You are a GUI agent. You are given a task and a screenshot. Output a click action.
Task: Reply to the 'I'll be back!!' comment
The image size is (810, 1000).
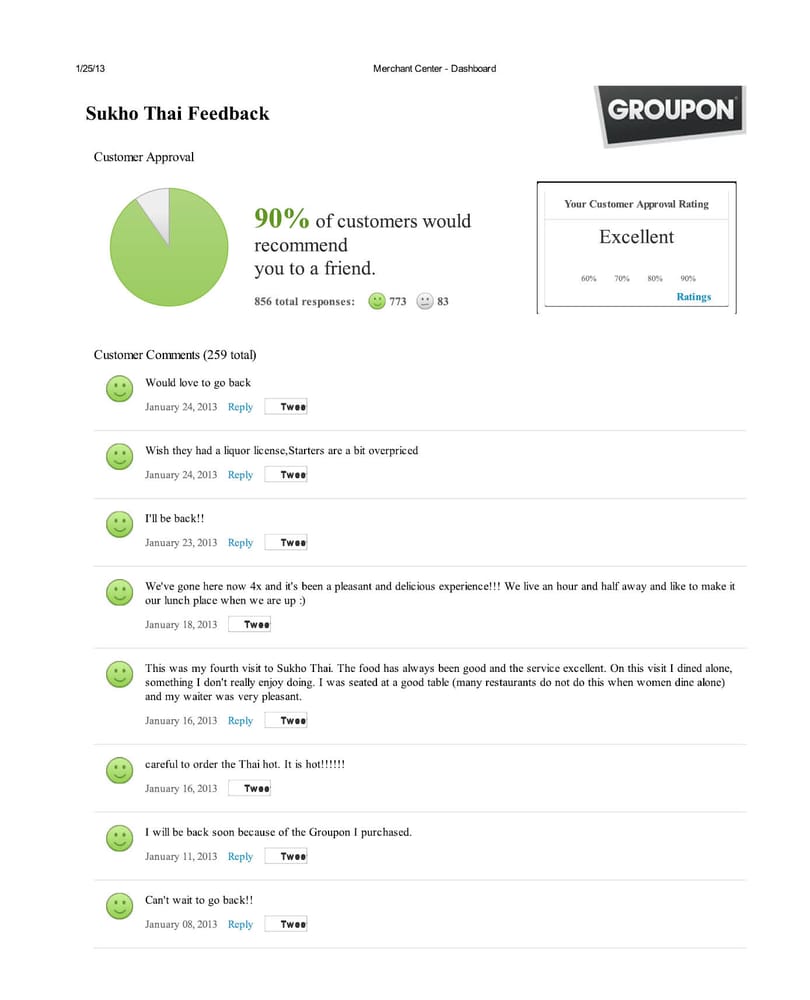[240, 543]
